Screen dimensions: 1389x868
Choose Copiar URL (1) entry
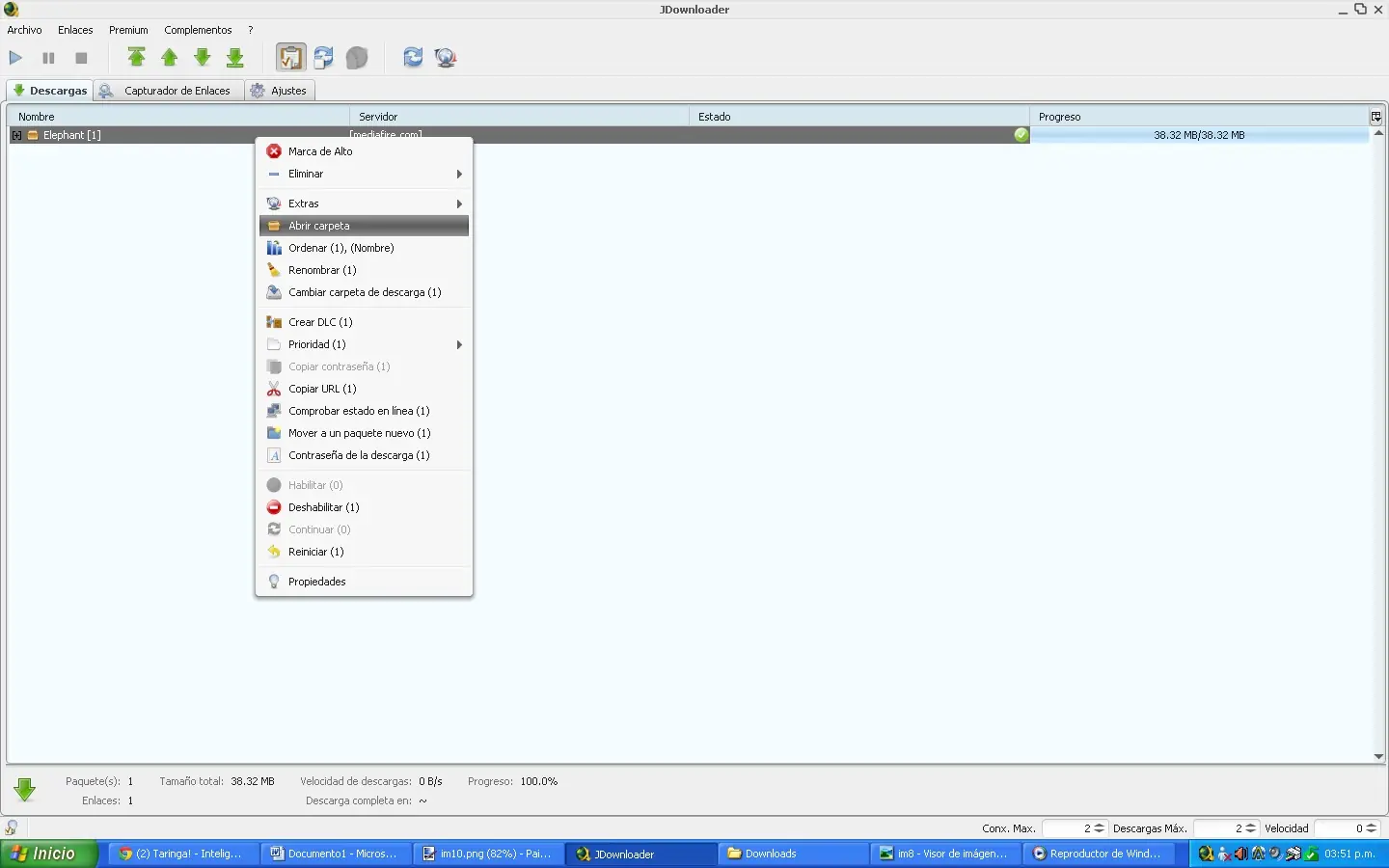click(365, 389)
